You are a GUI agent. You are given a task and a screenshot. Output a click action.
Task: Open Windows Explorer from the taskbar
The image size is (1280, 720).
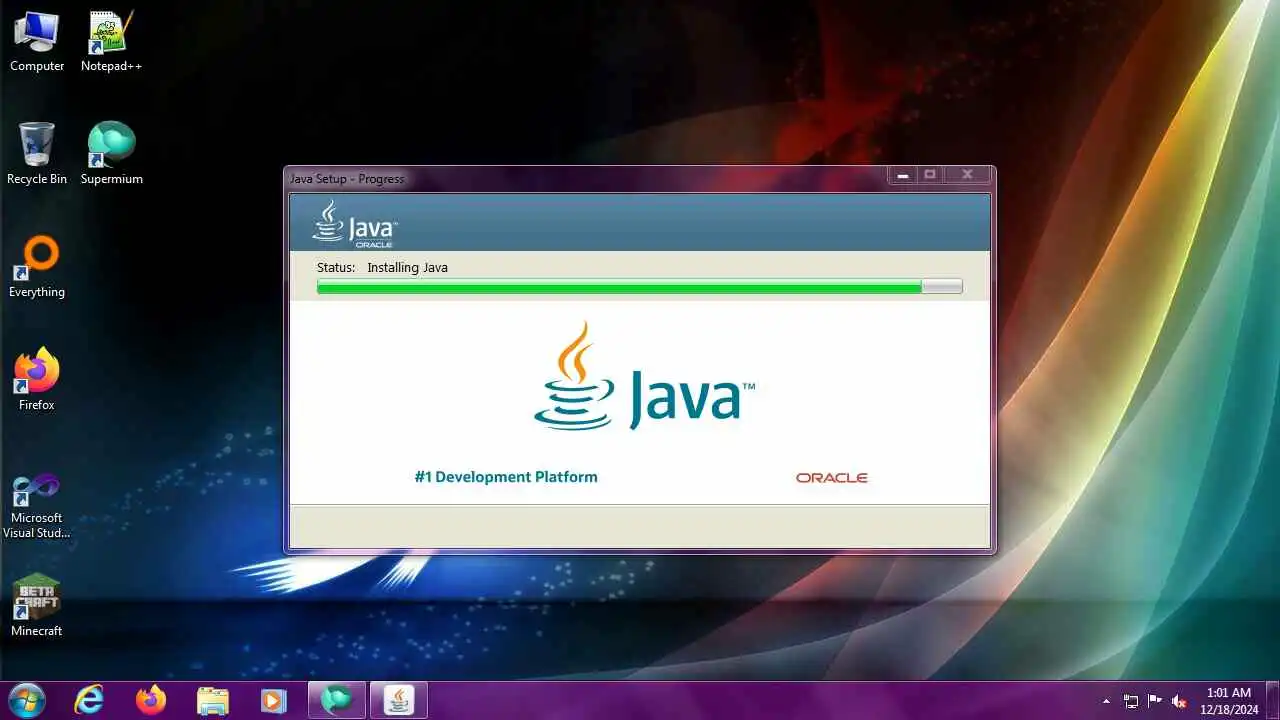(213, 700)
